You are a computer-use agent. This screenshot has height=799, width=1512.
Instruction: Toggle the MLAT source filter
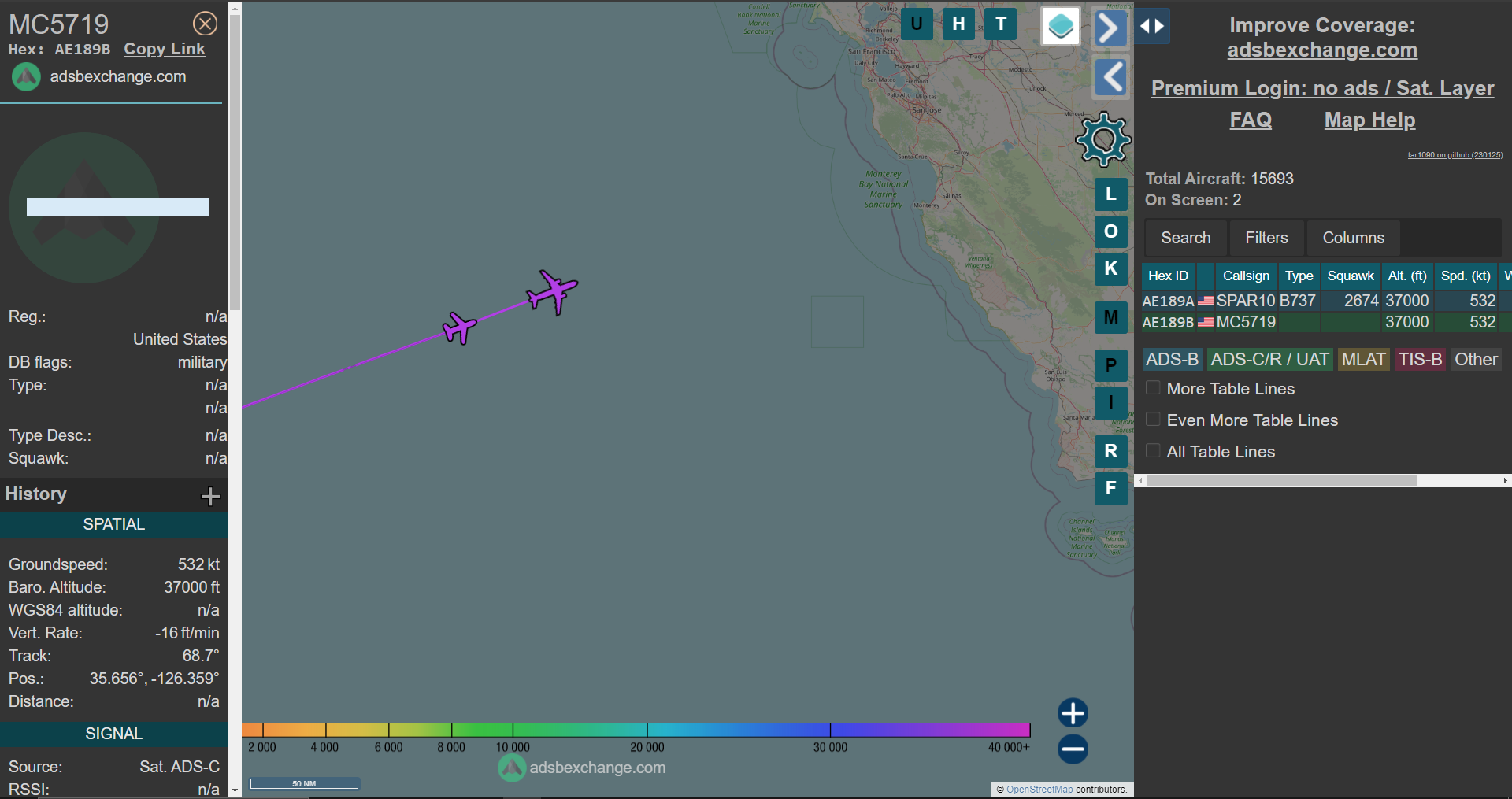point(1363,360)
